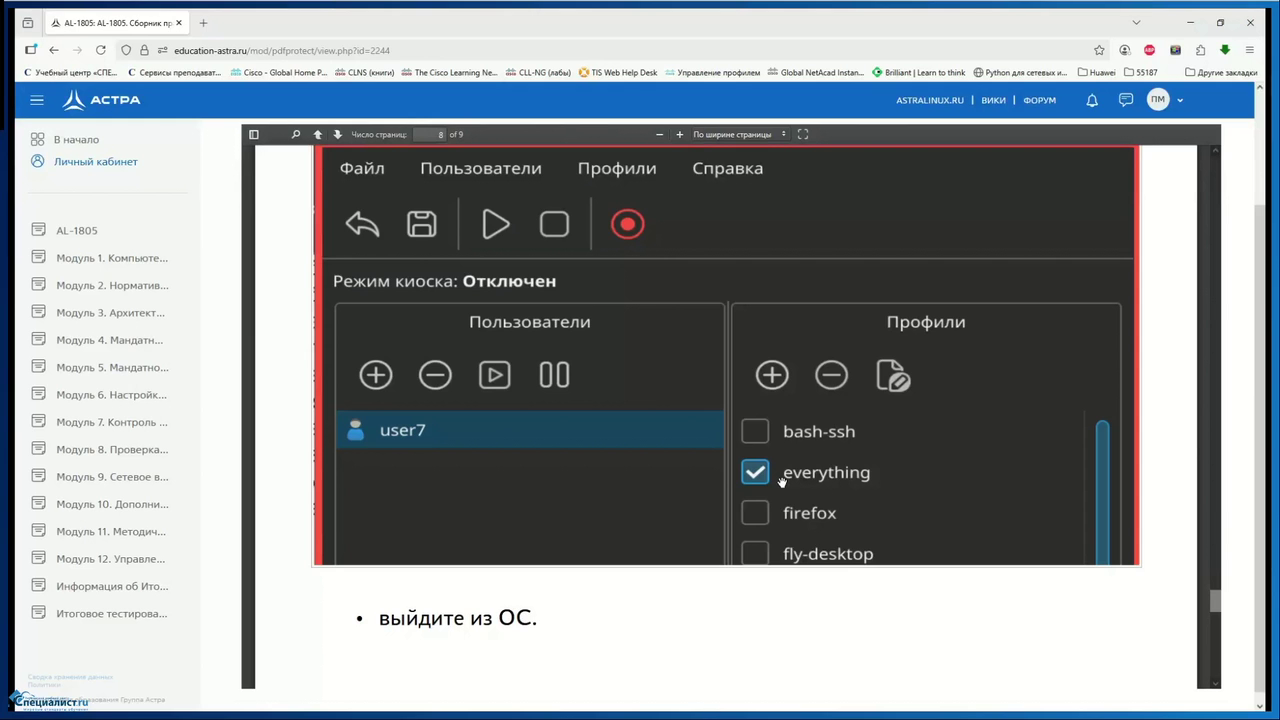The width and height of the screenshot is (1280, 720).
Task: Open the Huawei bookmarks folder
Action: (1097, 72)
